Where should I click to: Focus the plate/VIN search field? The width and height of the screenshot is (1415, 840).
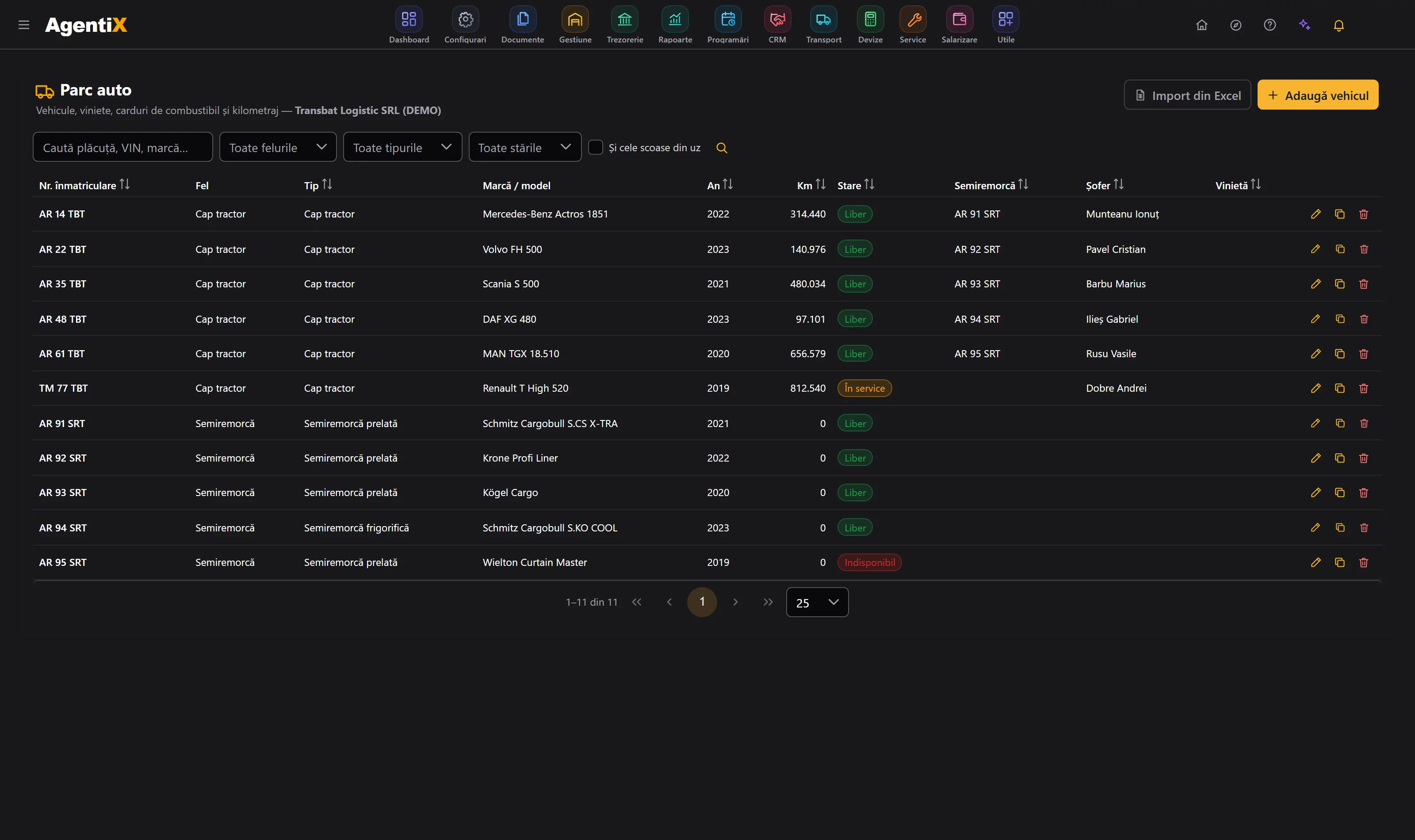pos(123,147)
